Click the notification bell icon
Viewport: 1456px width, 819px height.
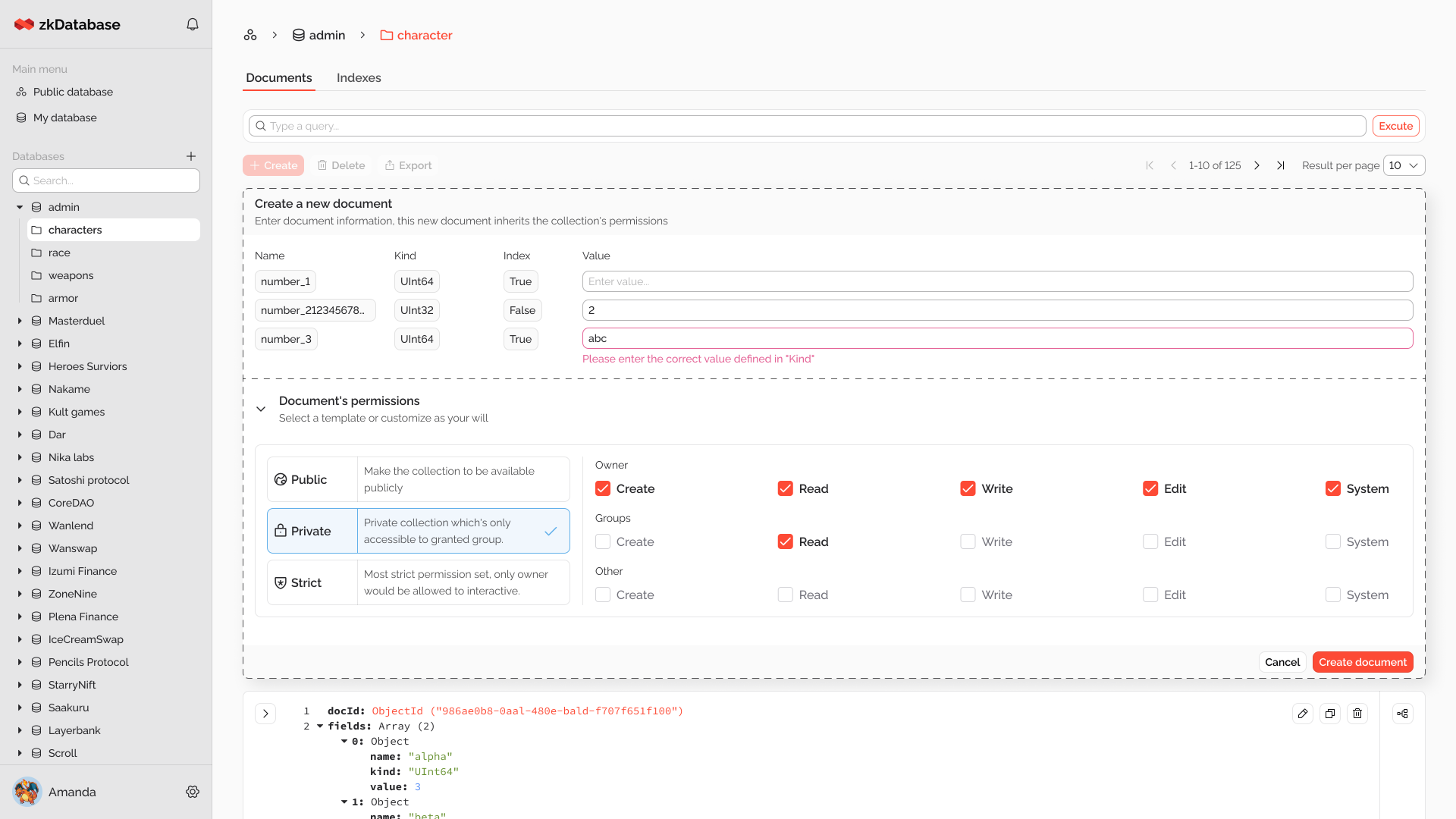point(192,24)
